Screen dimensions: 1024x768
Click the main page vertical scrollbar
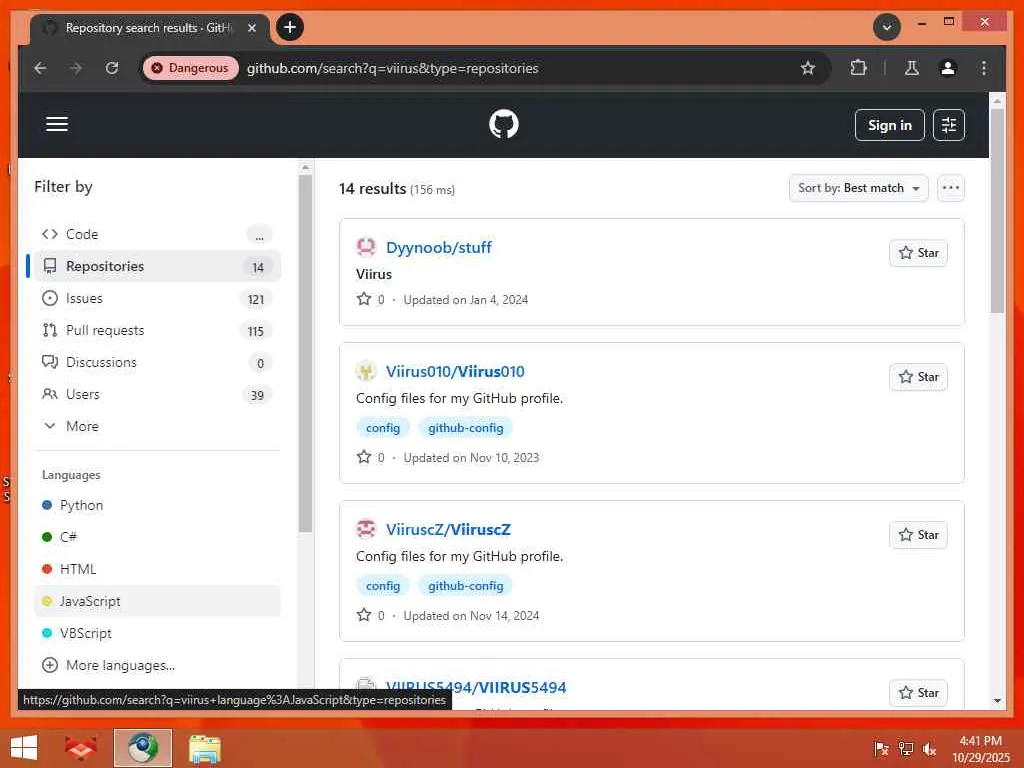(997, 209)
